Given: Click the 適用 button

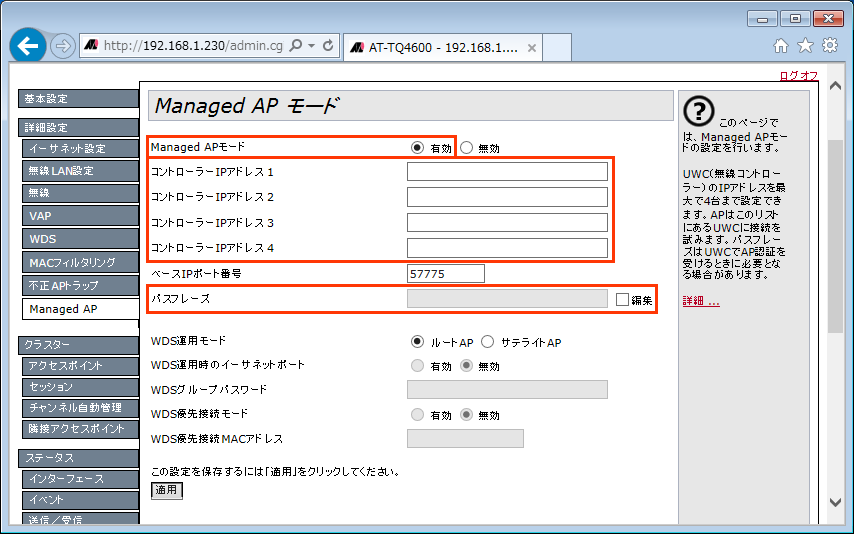Looking at the screenshot, I should [166, 490].
